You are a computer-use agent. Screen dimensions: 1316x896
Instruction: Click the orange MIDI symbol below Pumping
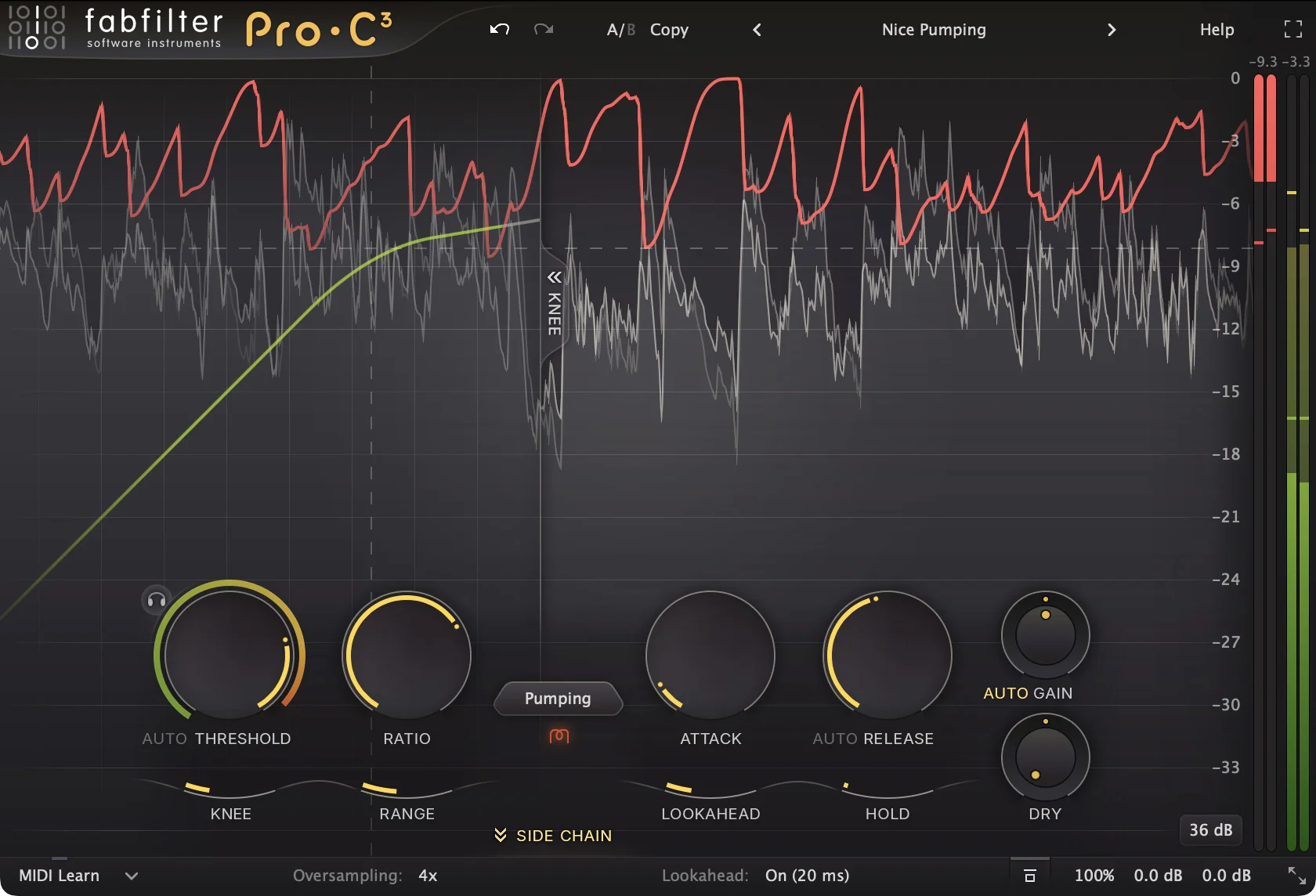(x=559, y=737)
